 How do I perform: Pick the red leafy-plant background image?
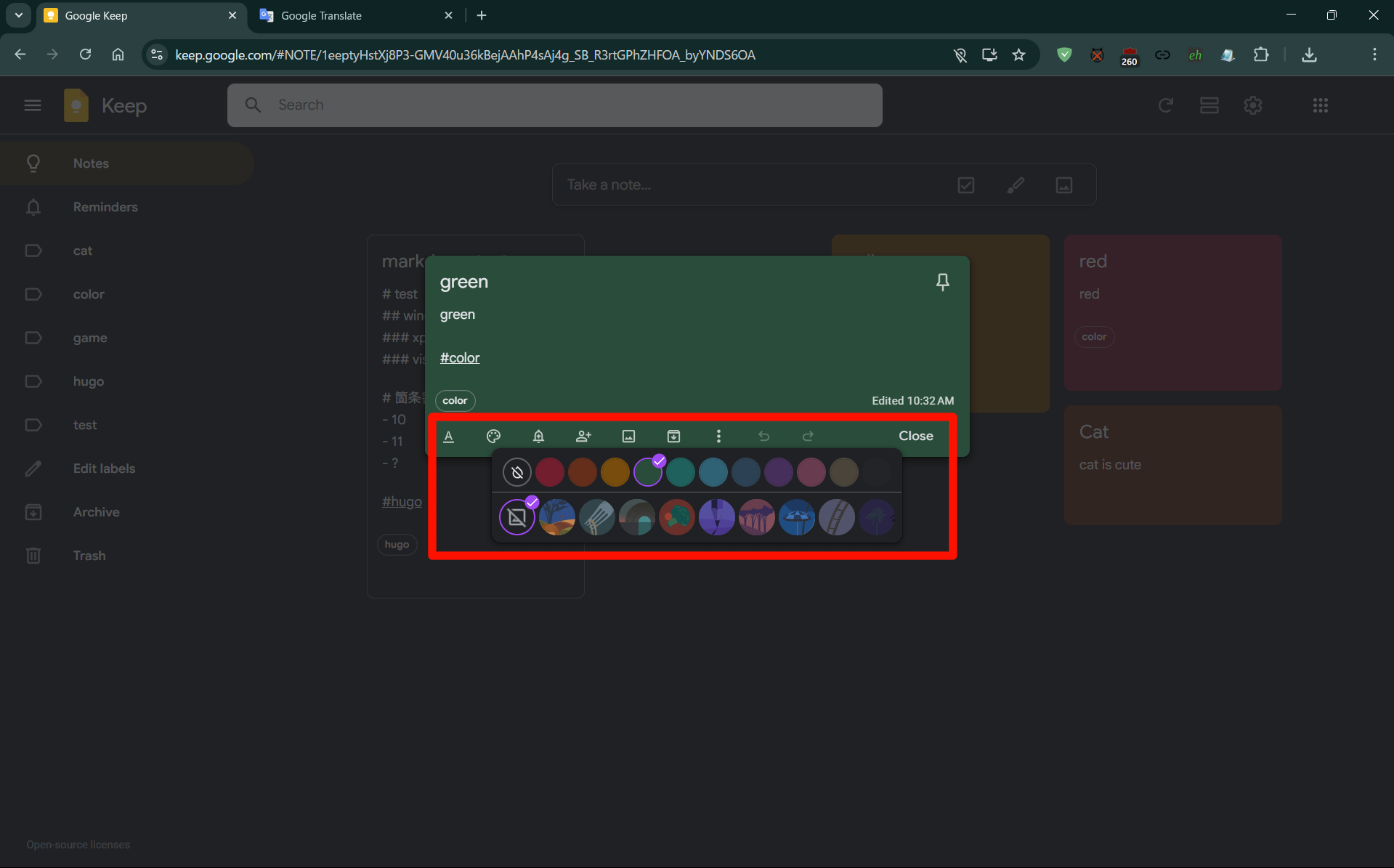tap(677, 517)
